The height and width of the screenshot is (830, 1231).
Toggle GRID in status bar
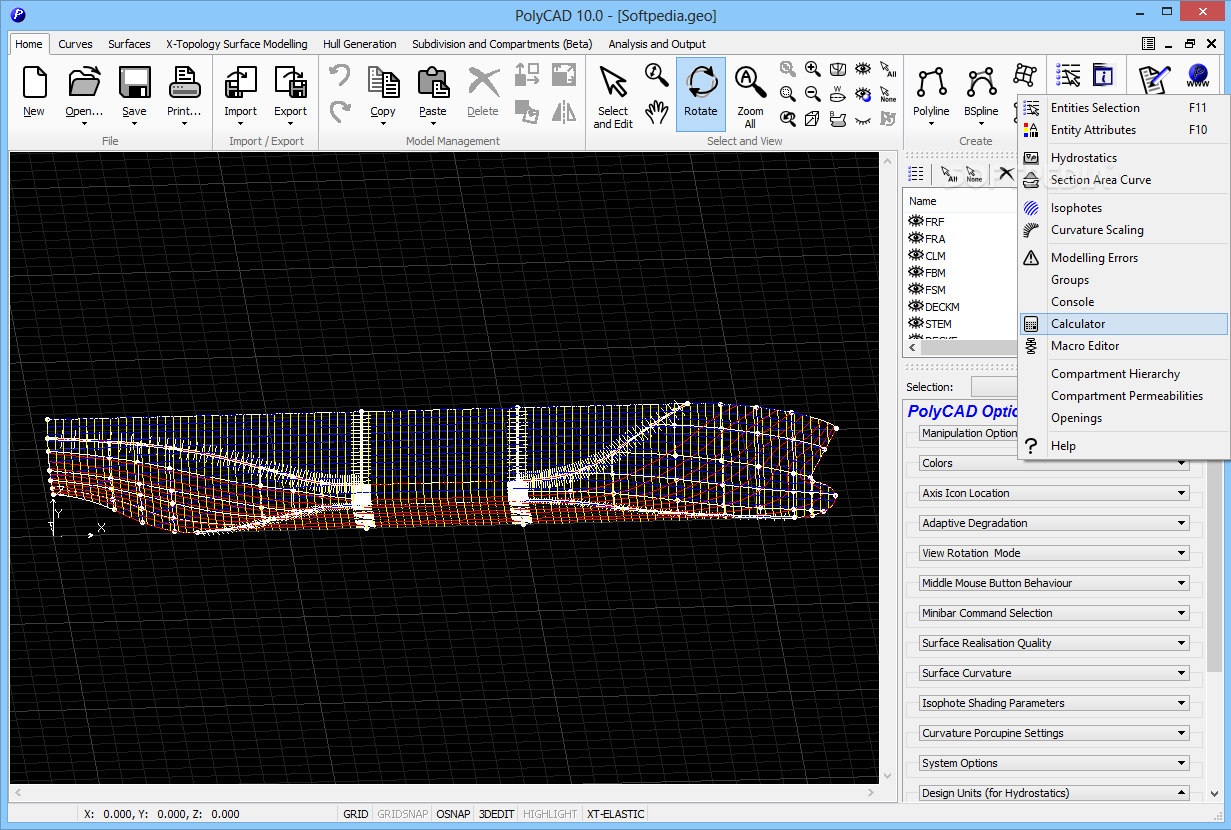(x=356, y=814)
